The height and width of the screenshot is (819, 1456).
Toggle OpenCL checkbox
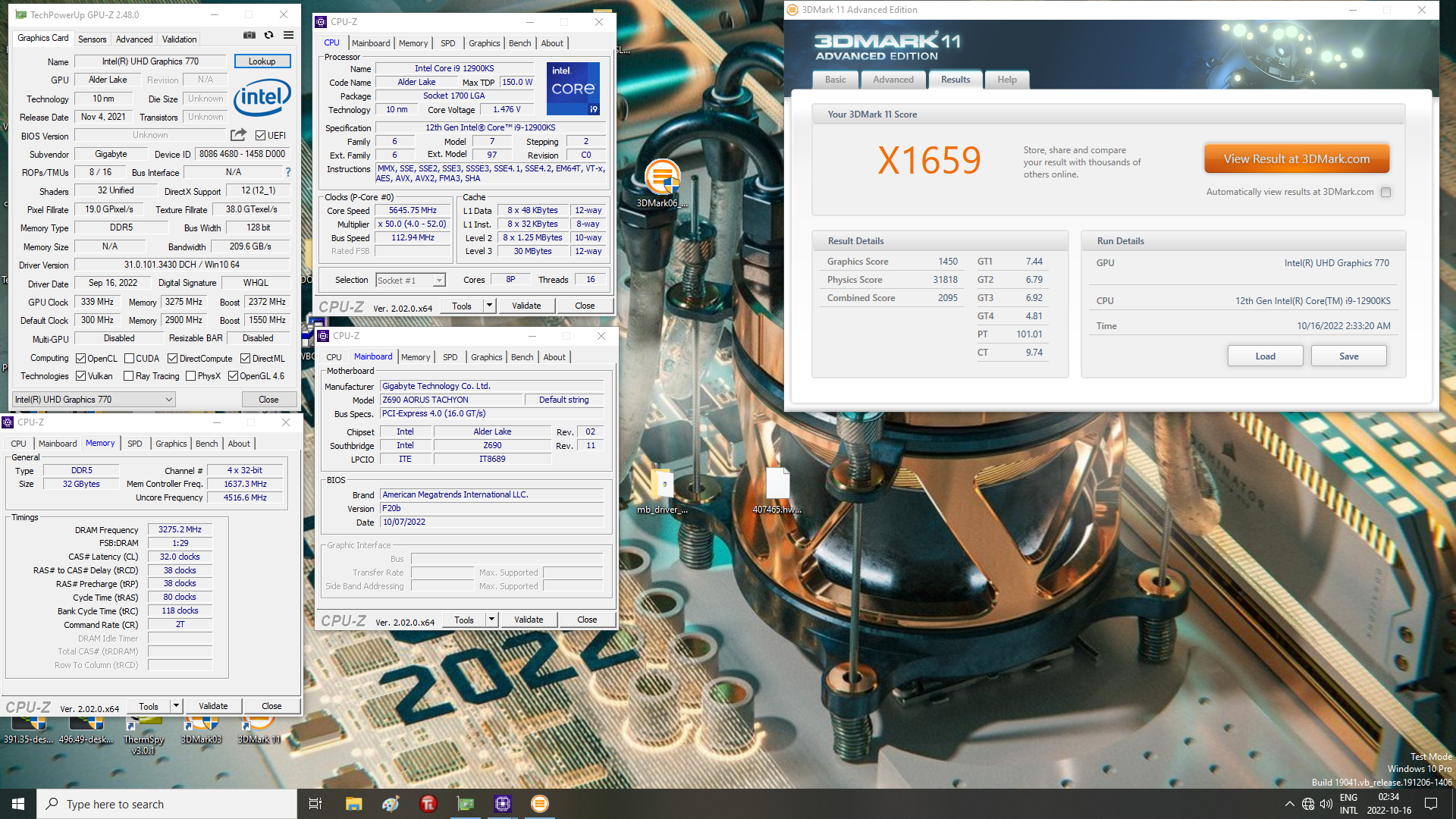click(81, 358)
